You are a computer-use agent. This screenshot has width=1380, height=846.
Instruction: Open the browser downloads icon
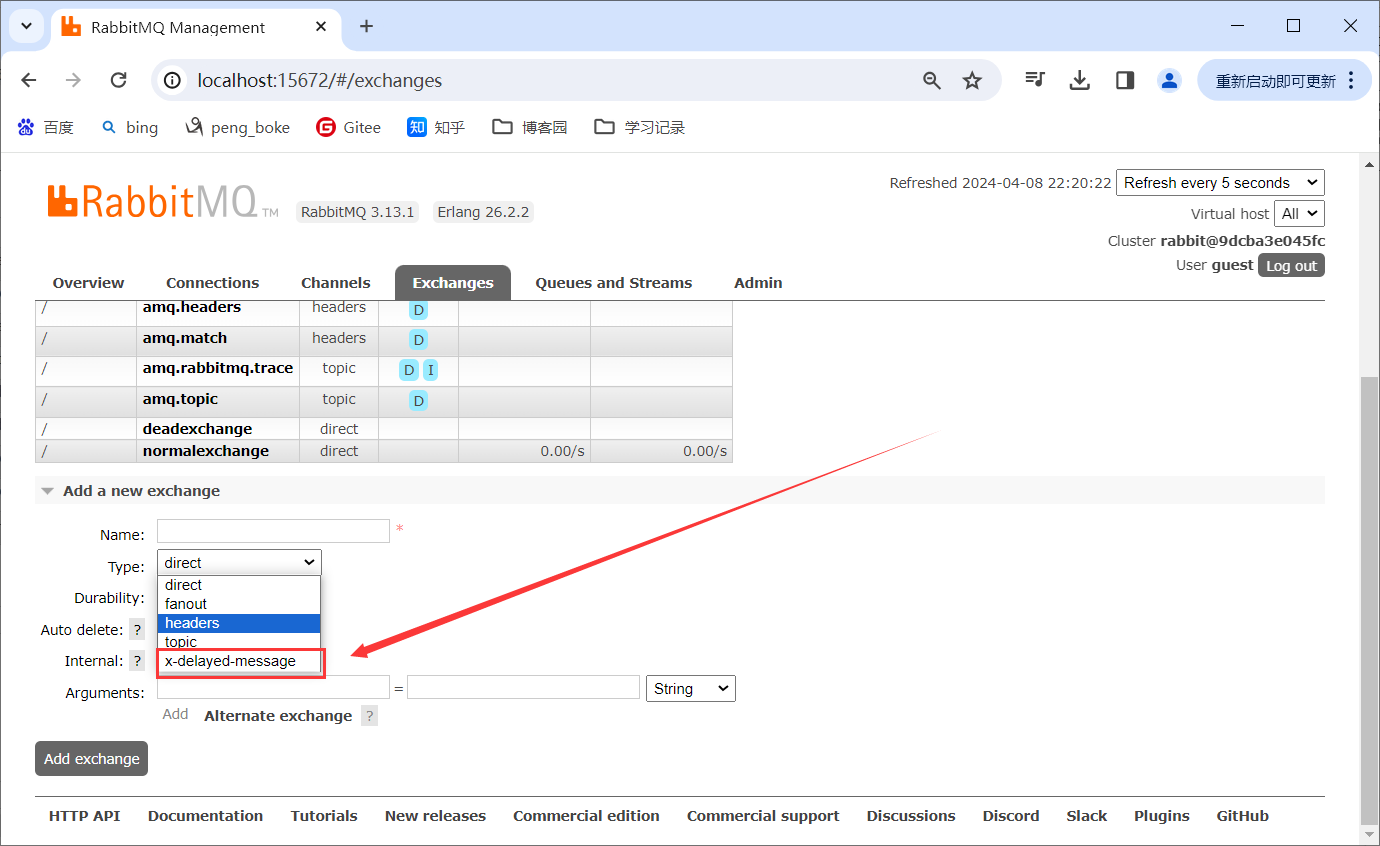pyautogui.click(x=1079, y=80)
